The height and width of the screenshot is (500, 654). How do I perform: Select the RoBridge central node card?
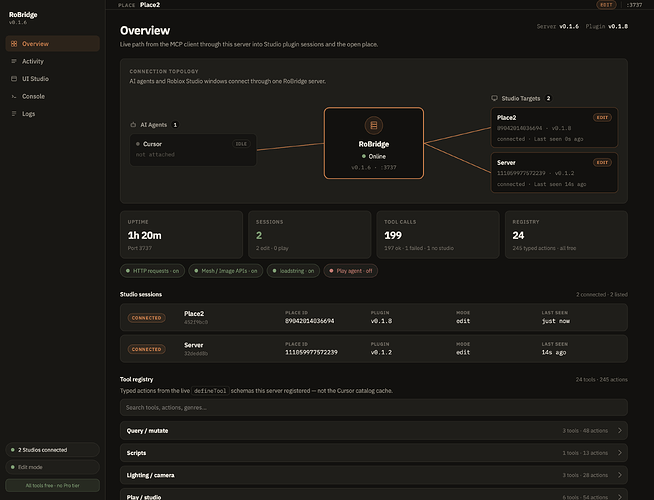(374, 143)
